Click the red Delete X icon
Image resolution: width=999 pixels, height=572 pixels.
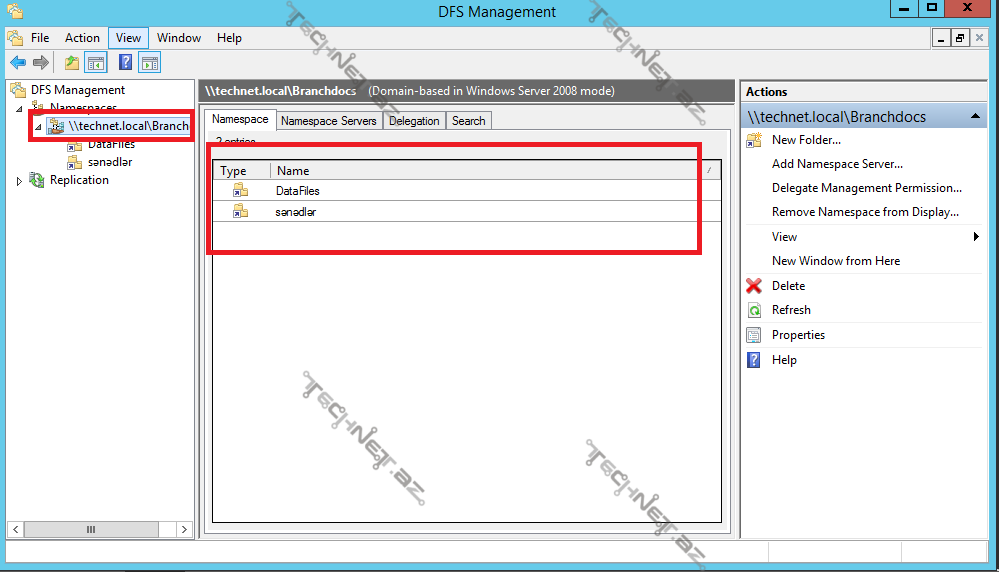[754, 286]
